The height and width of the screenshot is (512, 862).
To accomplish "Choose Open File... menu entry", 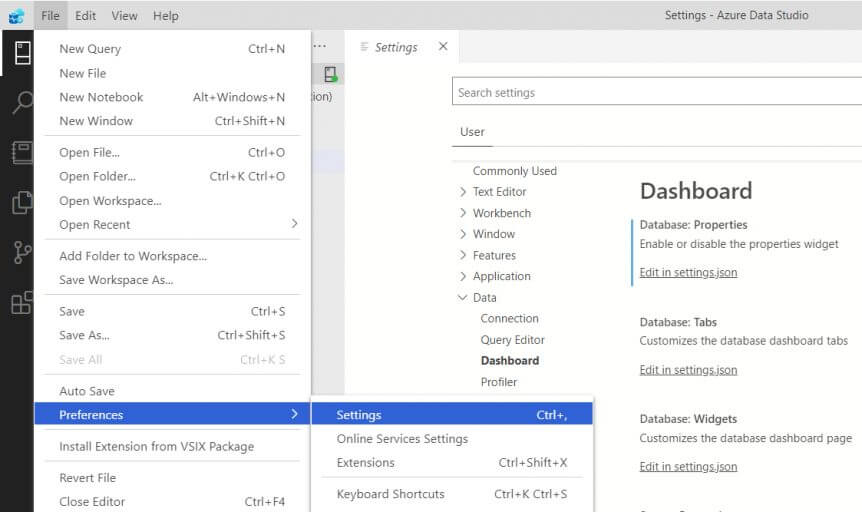I will (172, 152).
